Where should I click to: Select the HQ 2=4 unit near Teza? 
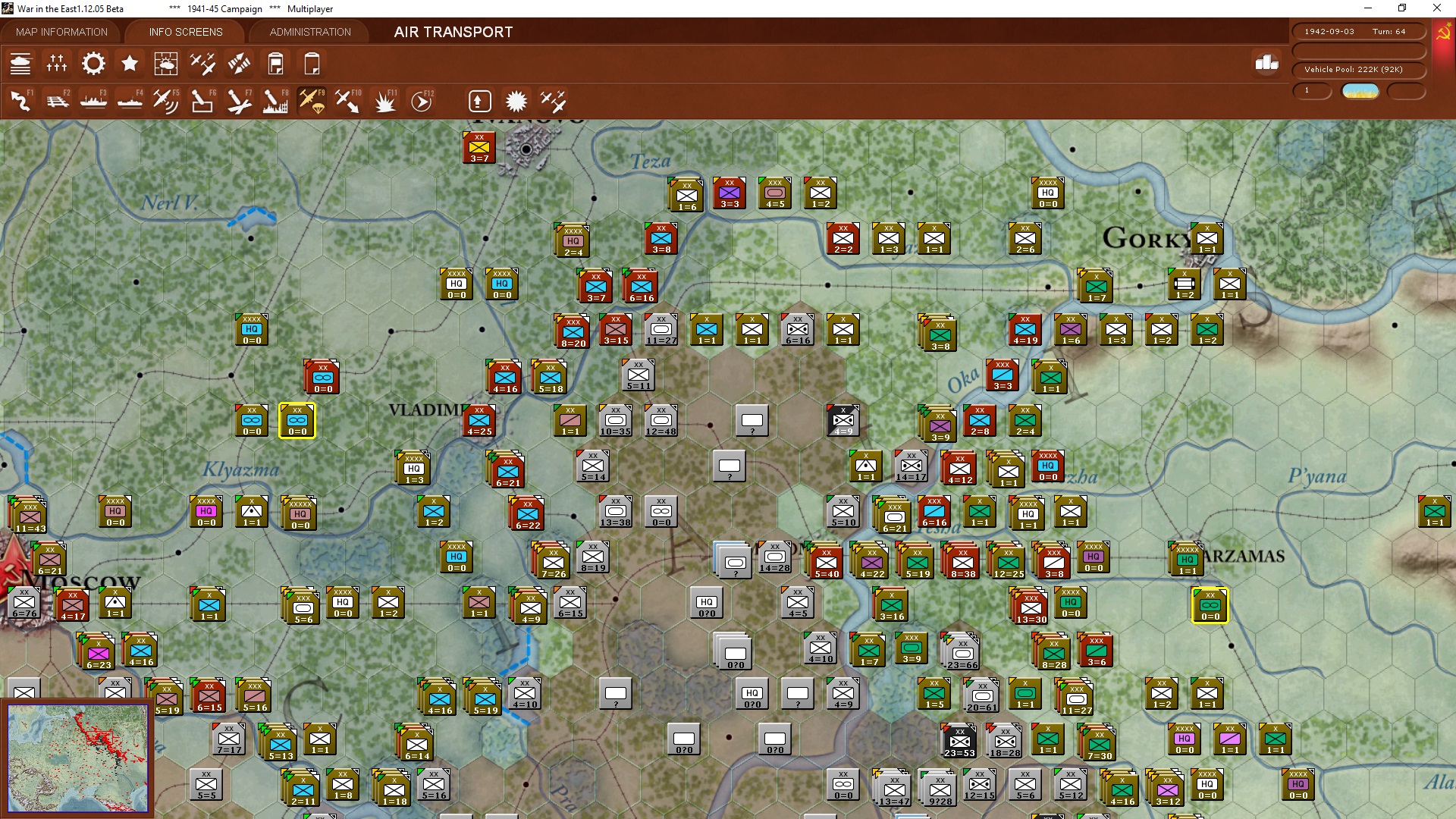pyautogui.click(x=572, y=240)
